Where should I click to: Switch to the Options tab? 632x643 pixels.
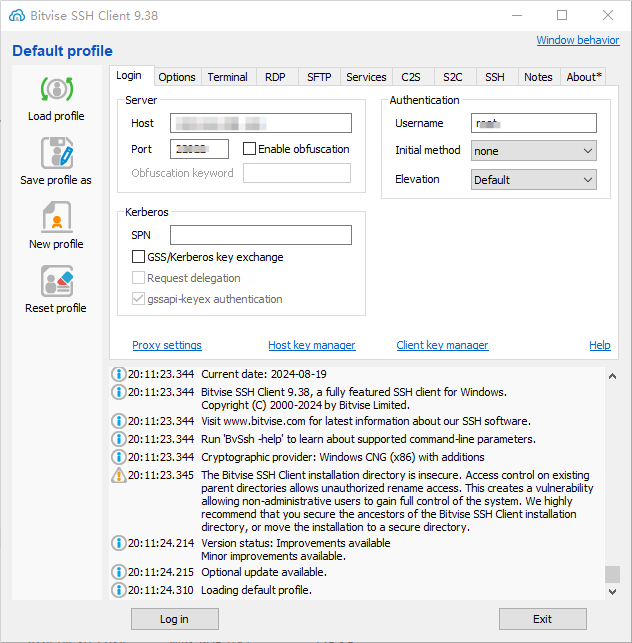[x=177, y=77]
